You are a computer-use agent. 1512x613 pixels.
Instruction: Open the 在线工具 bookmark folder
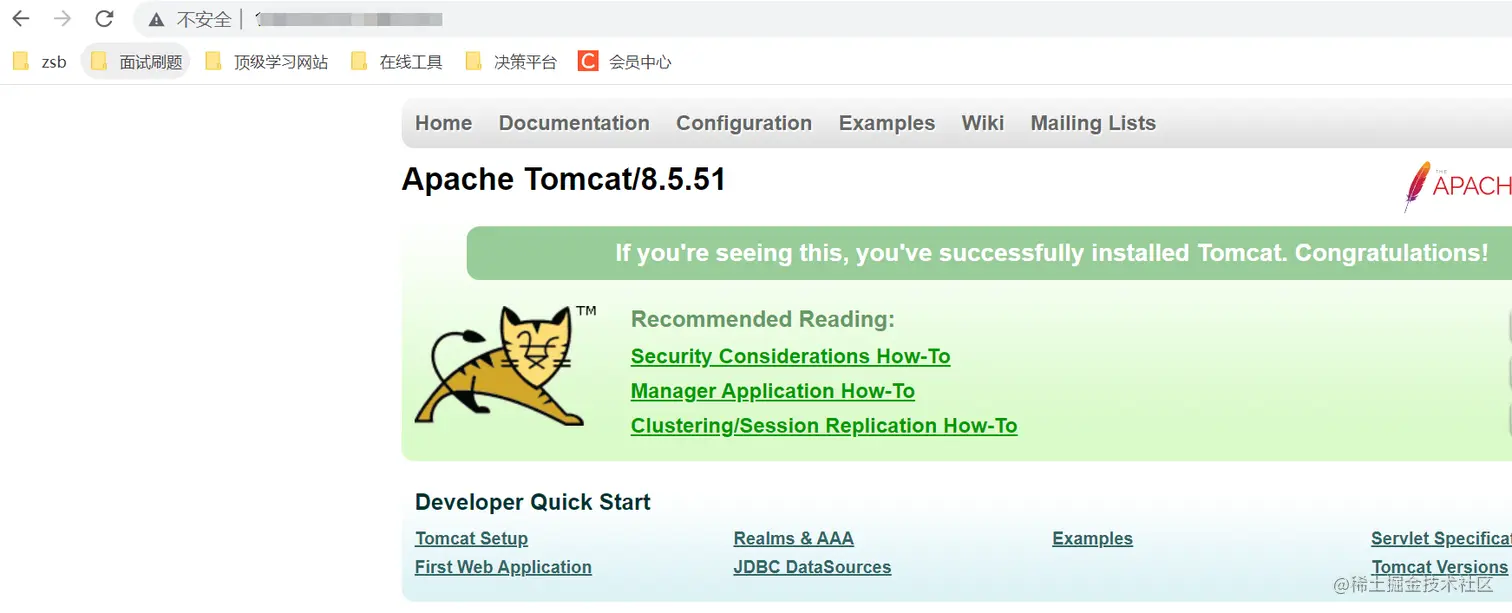tap(396, 62)
